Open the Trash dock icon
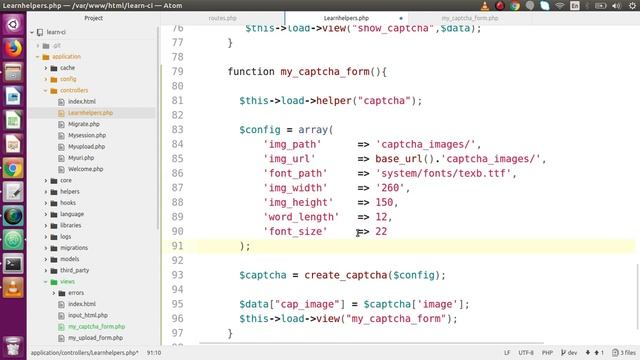 13,346
